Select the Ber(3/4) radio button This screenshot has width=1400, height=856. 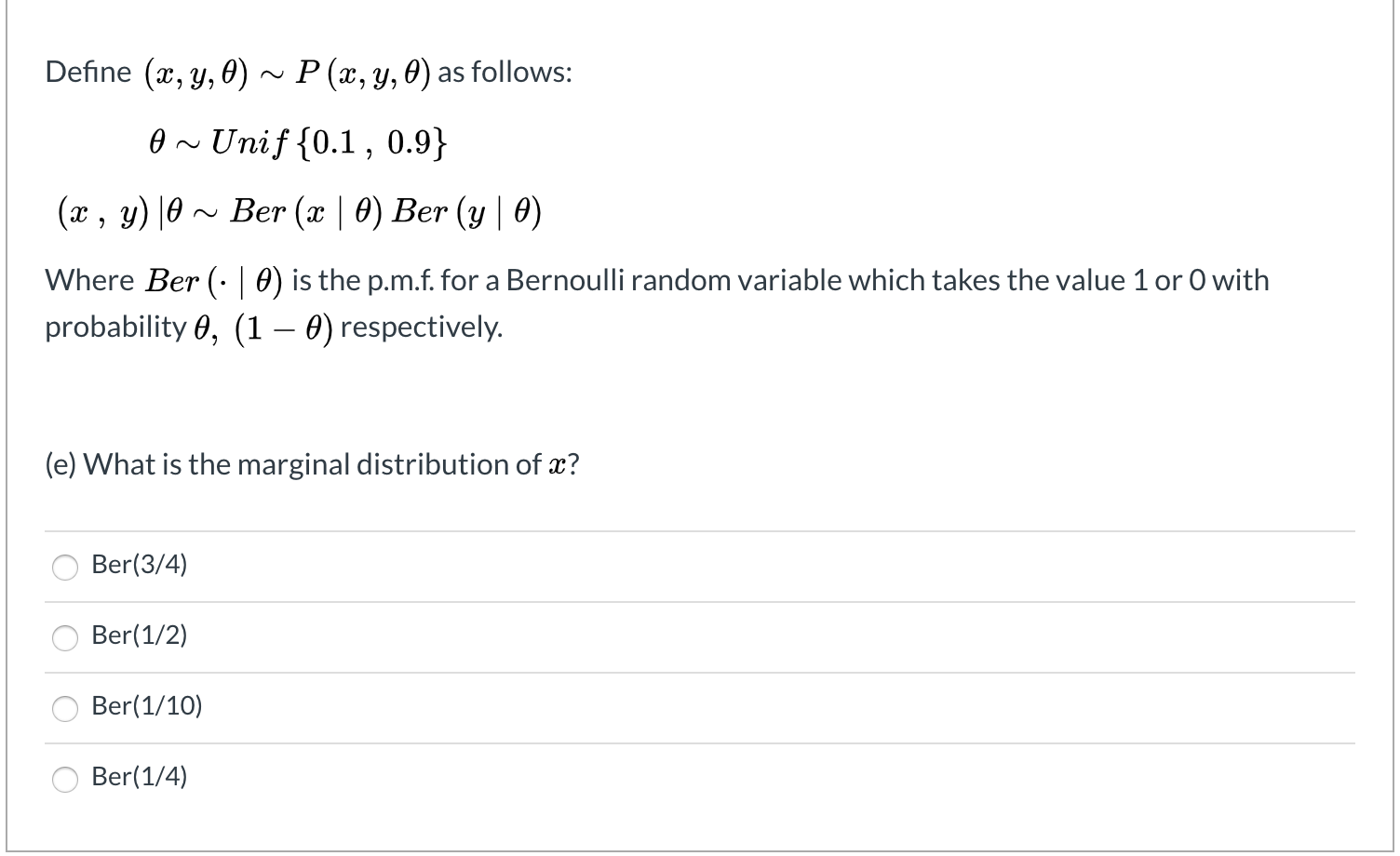64,567
